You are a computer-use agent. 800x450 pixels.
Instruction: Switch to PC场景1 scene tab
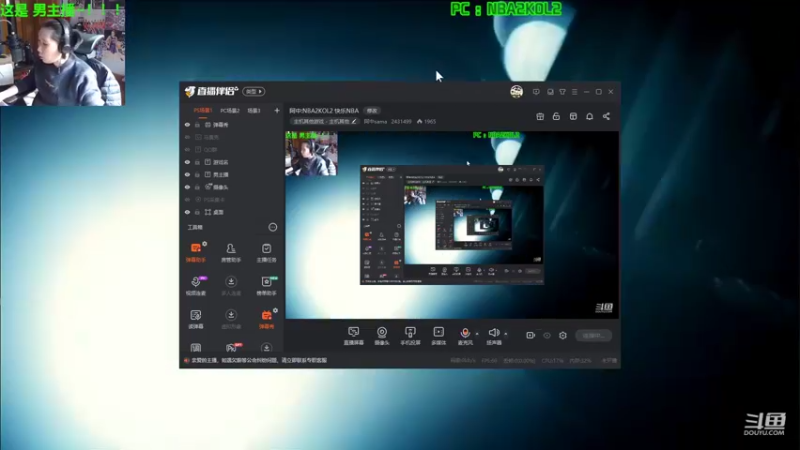coord(203,110)
